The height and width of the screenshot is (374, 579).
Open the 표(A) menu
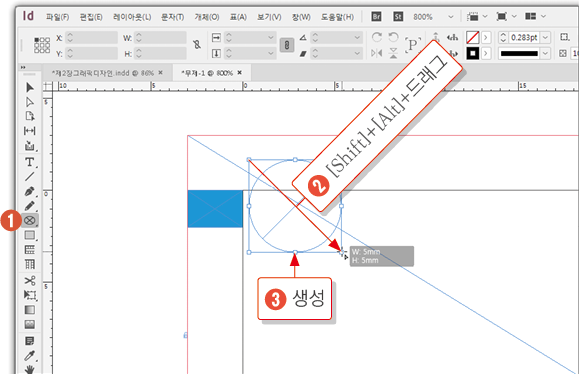pyautogui.click(x=238, y=17)
